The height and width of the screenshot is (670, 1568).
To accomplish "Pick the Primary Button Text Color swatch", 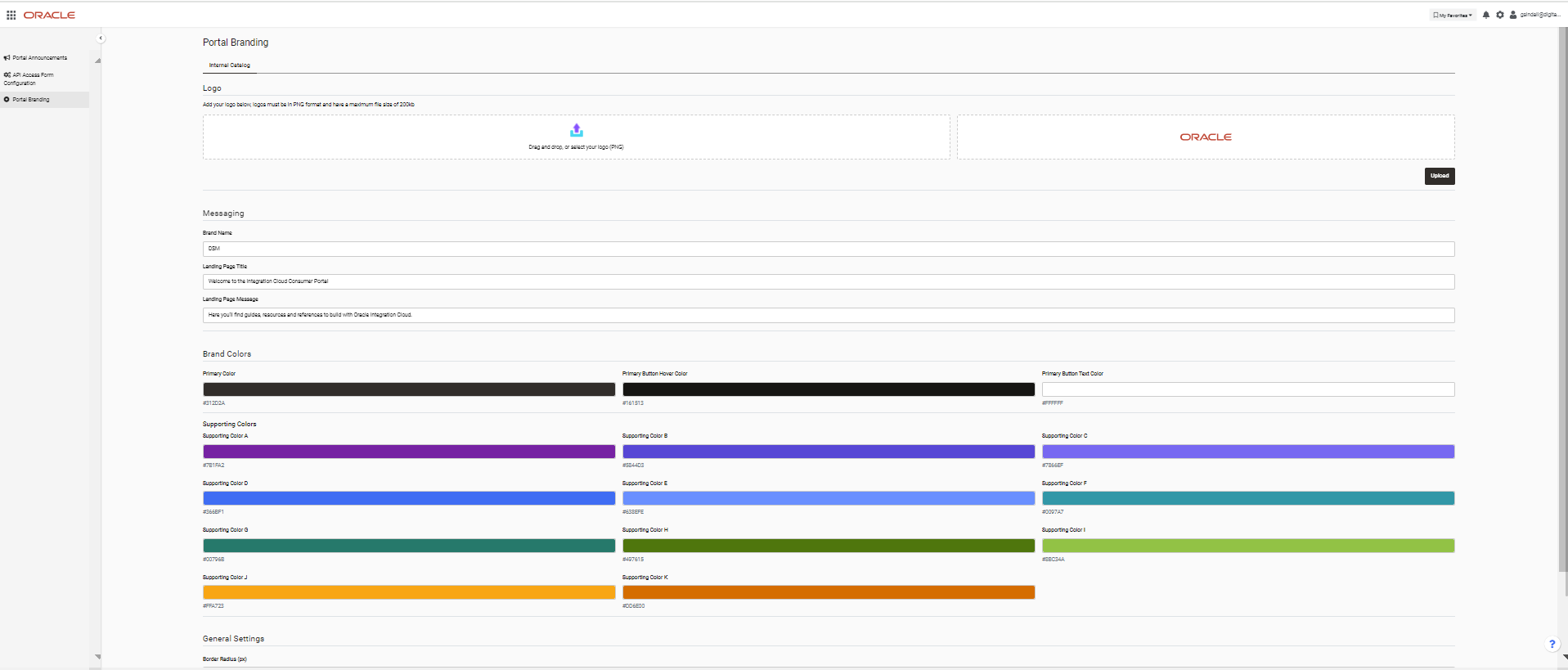I will click(x=1248, y=389).
